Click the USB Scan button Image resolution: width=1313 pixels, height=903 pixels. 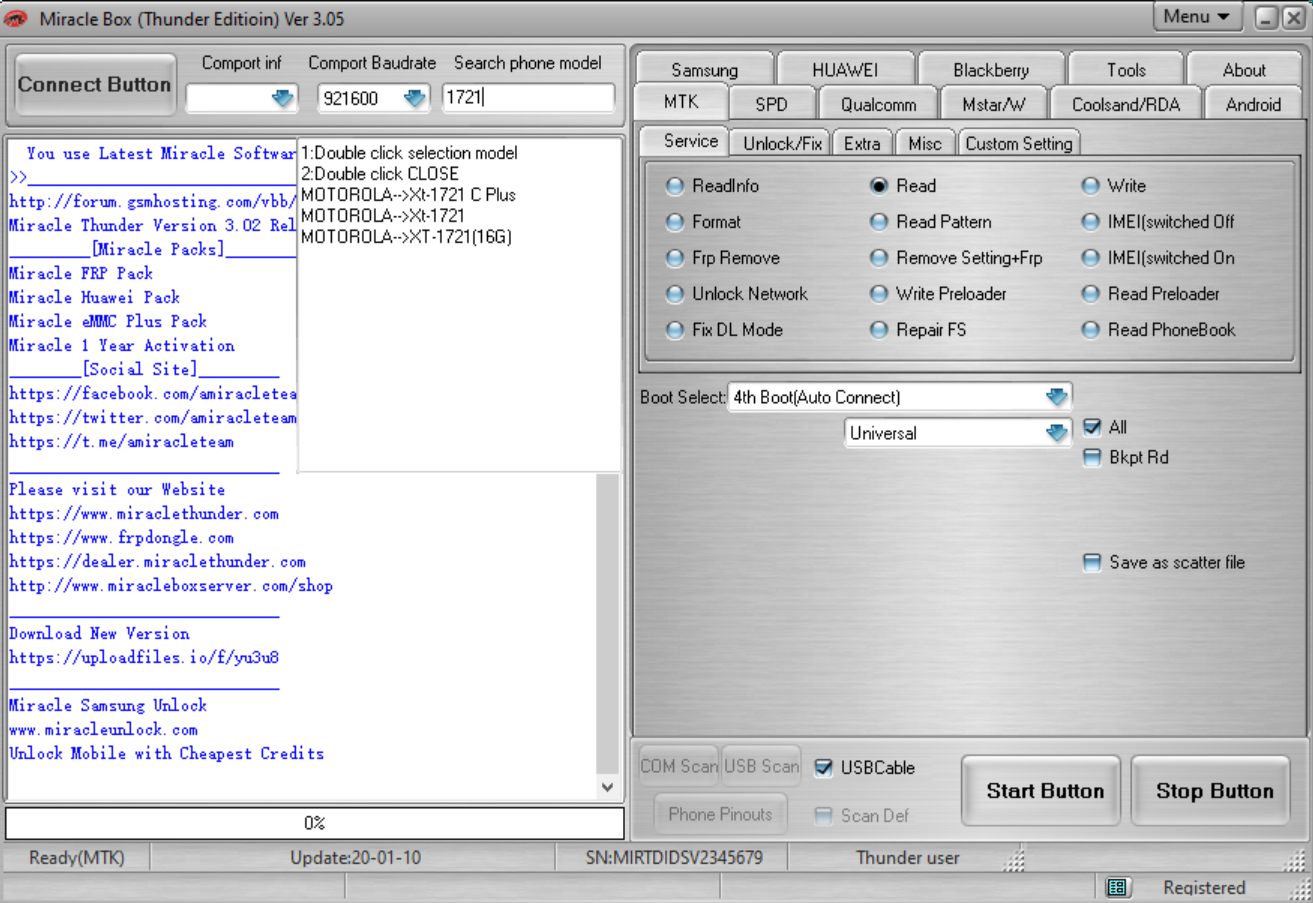pos(761,767)
